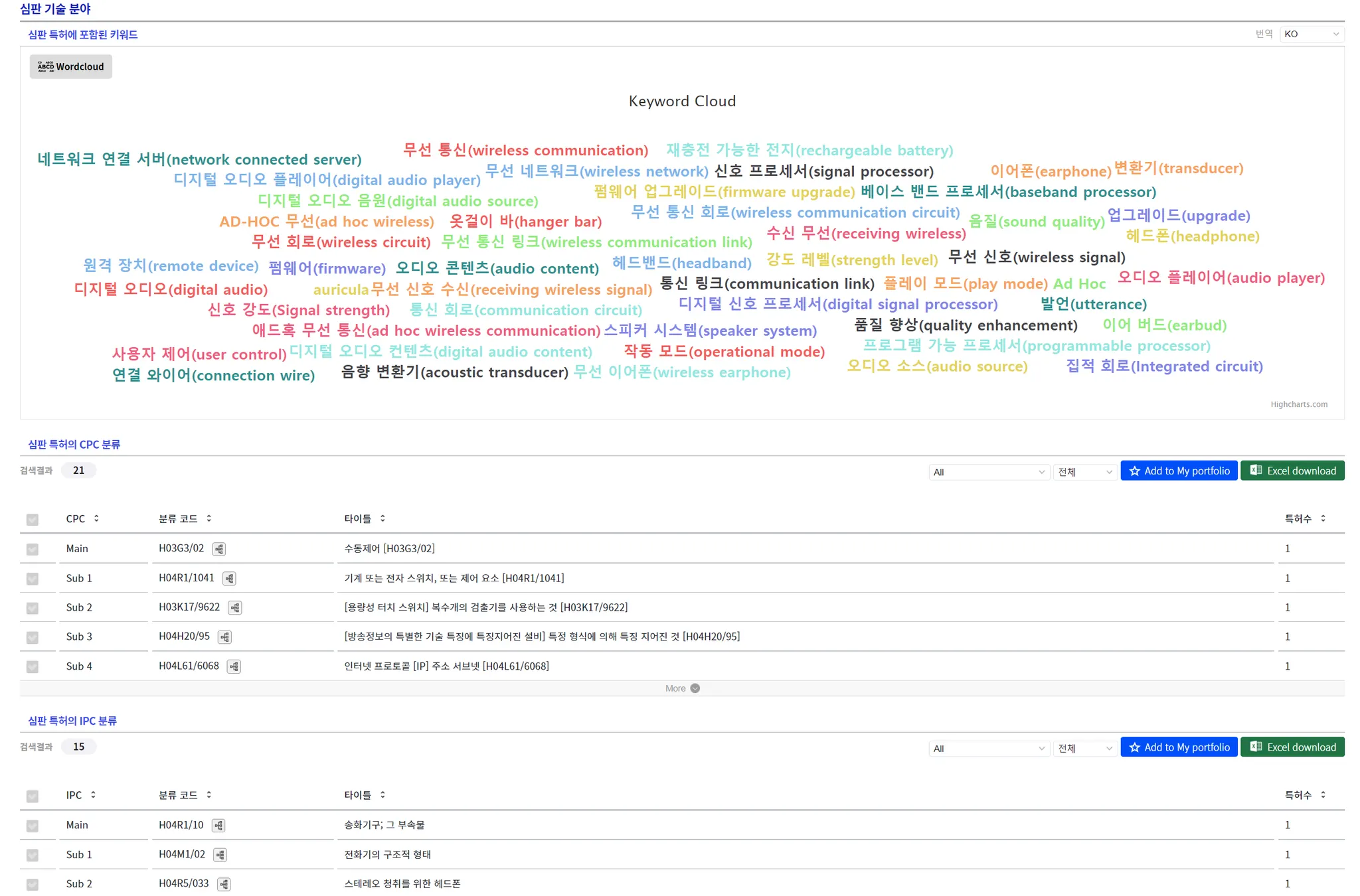
Task: Open the classification tree icon for H04R1/10
Action: click(x=218, y=826)
